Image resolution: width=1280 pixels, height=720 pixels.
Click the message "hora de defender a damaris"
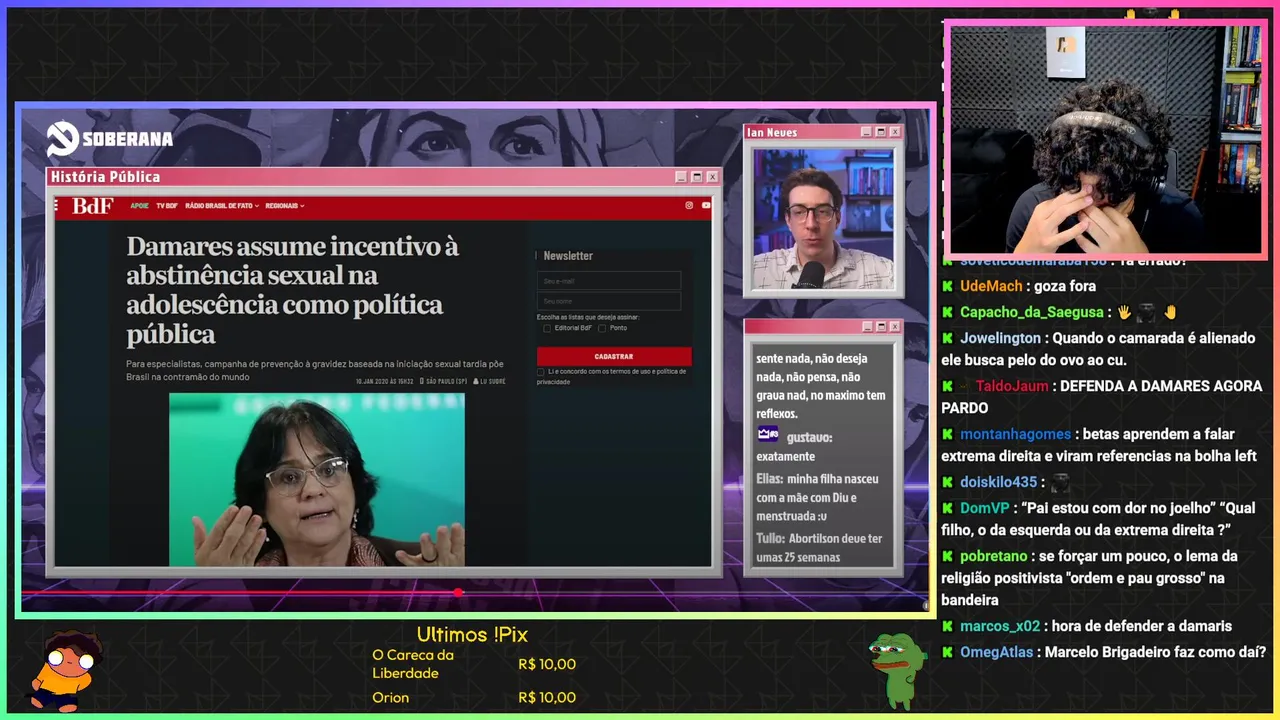pos(1142,627)
